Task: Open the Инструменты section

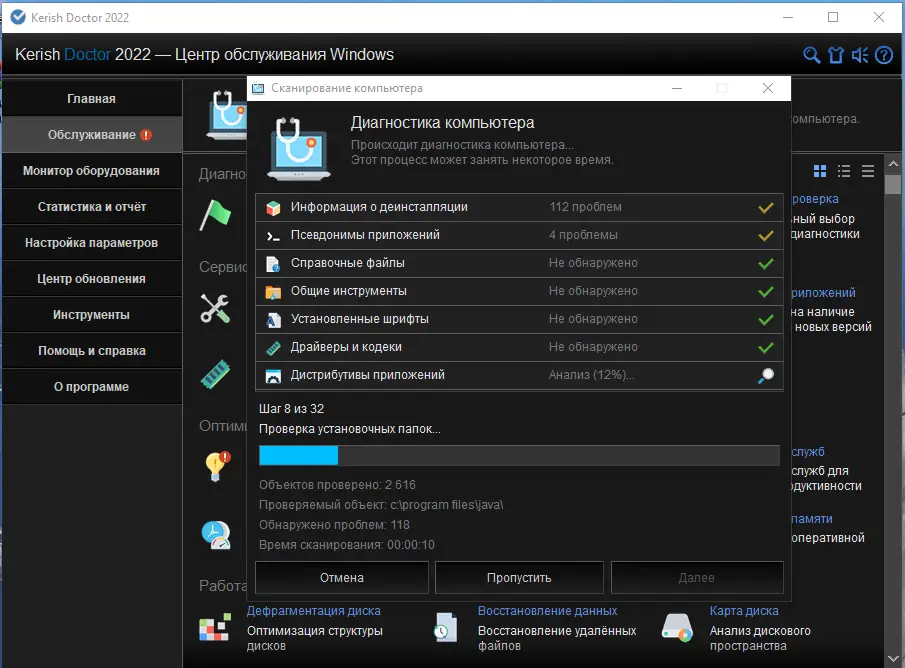Action: click(x=92, y=315)
